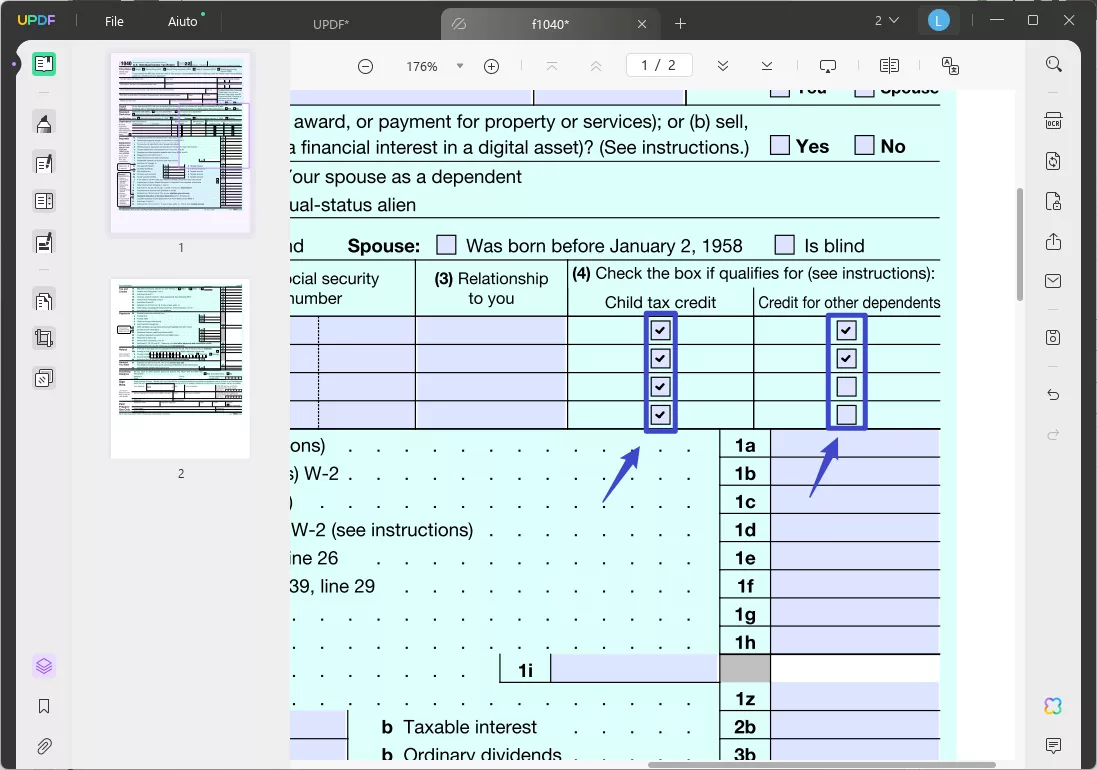Screen dimensions: 1097x770
Task: Add a new tab
Action: pos(680,24)
